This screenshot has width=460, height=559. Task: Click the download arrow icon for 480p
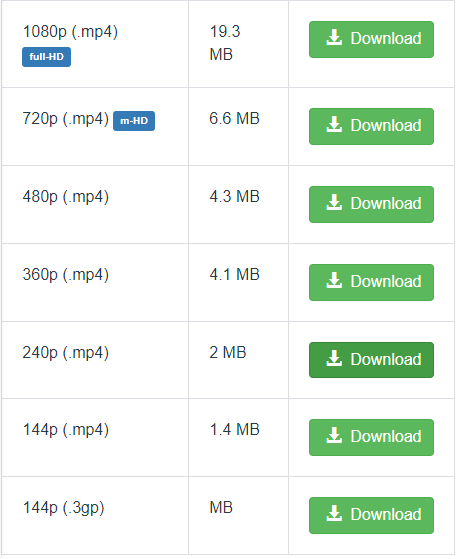click(334, 203)
